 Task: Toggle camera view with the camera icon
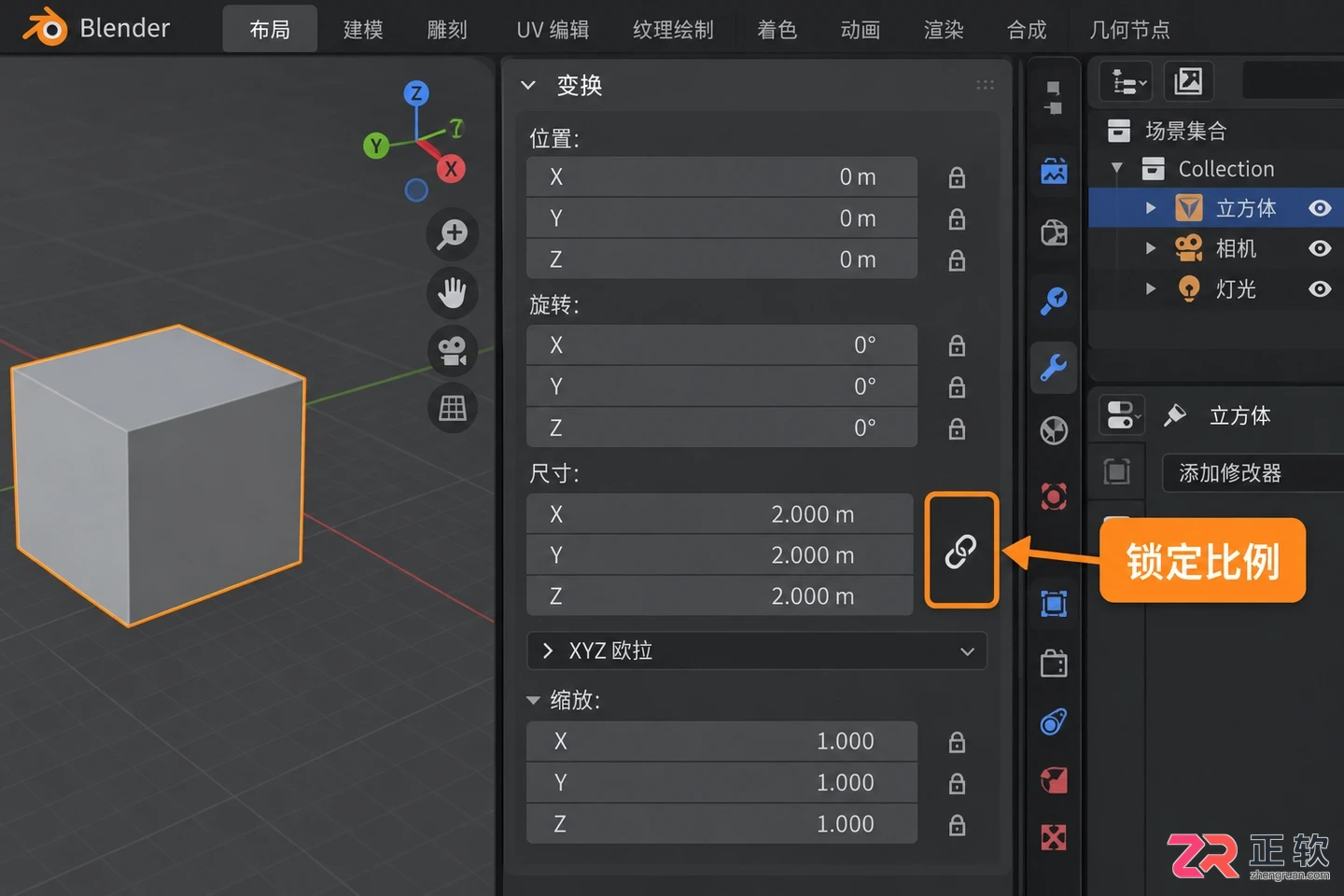point(453,351)
